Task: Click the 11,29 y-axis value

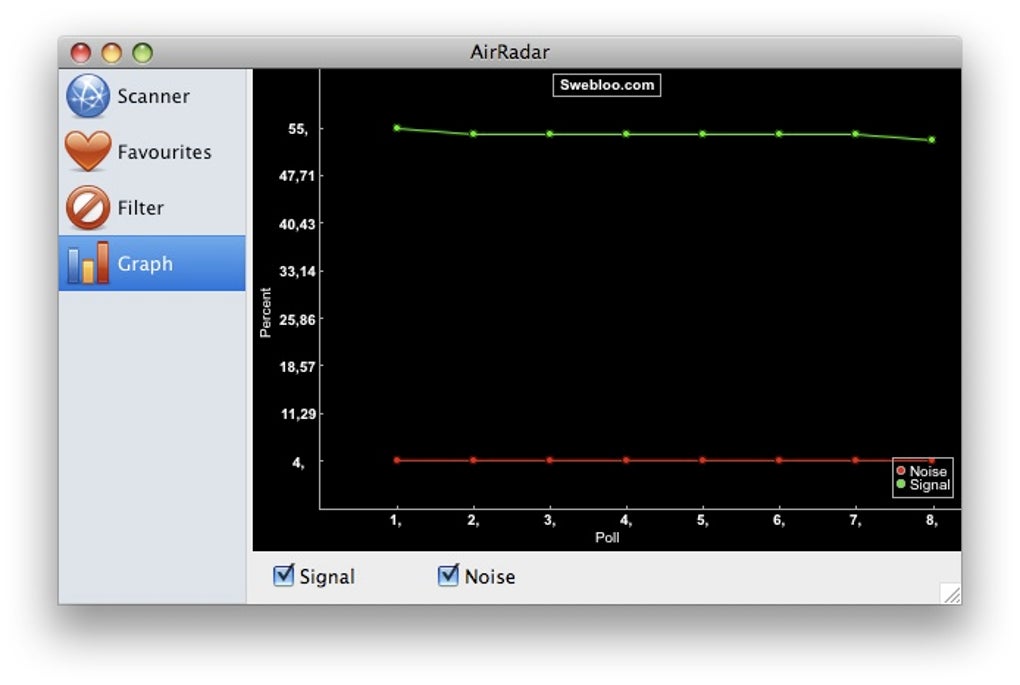Action: 298,414
